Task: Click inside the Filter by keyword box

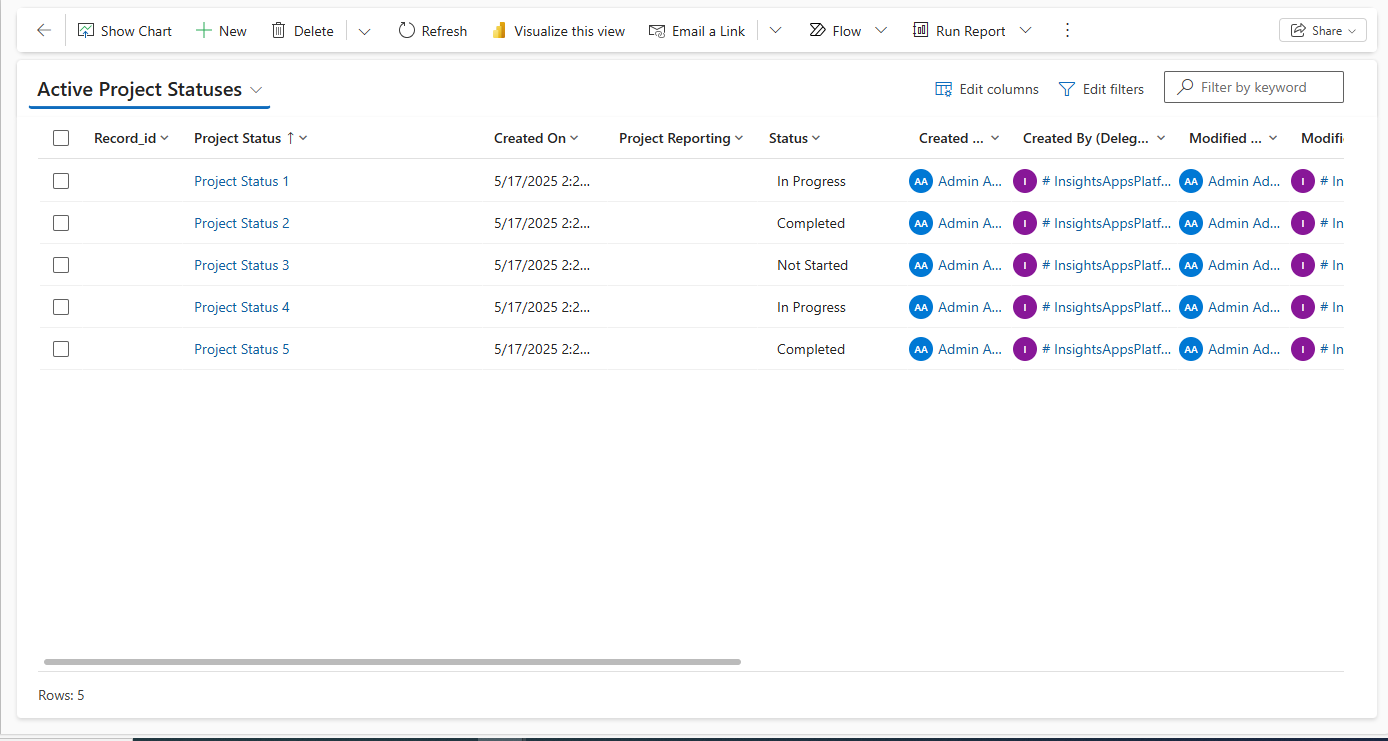Action: point(1260,87)
